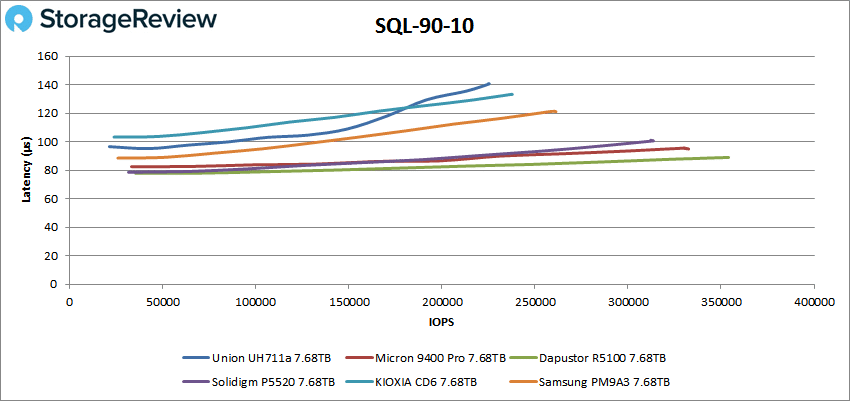Click the 350000 IOPS axis value

[x=721, y=301]
